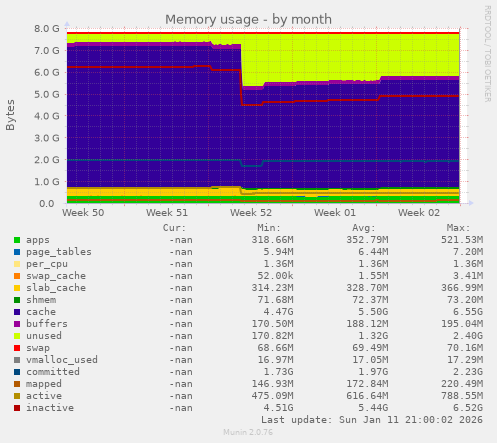Click the per_cpu legend color swatch
Screen dimensions: 497x443
click(17, 264)
